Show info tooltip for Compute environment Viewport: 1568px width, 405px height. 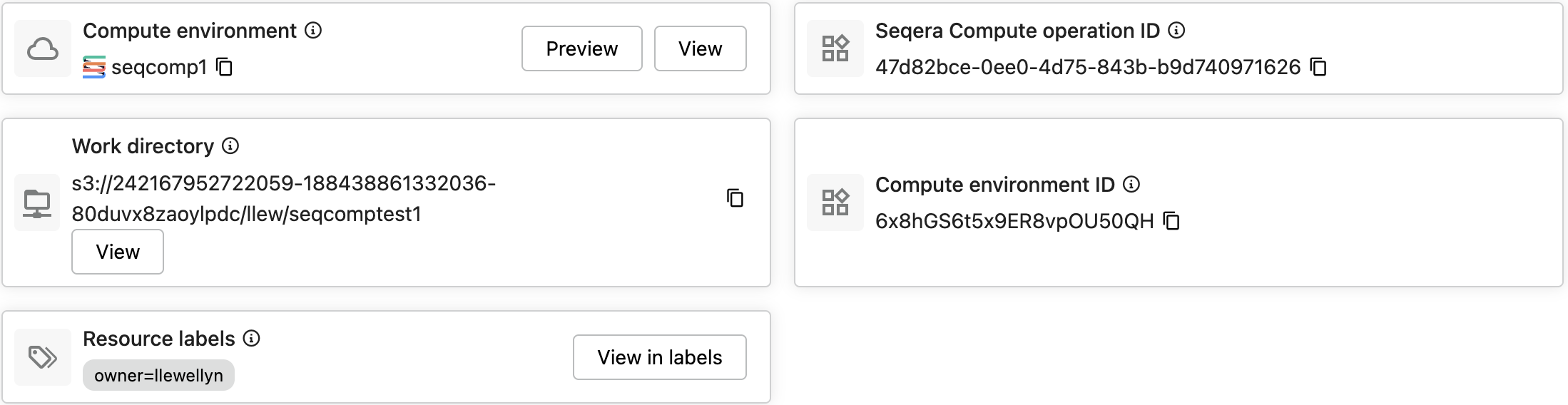(313, 31)
